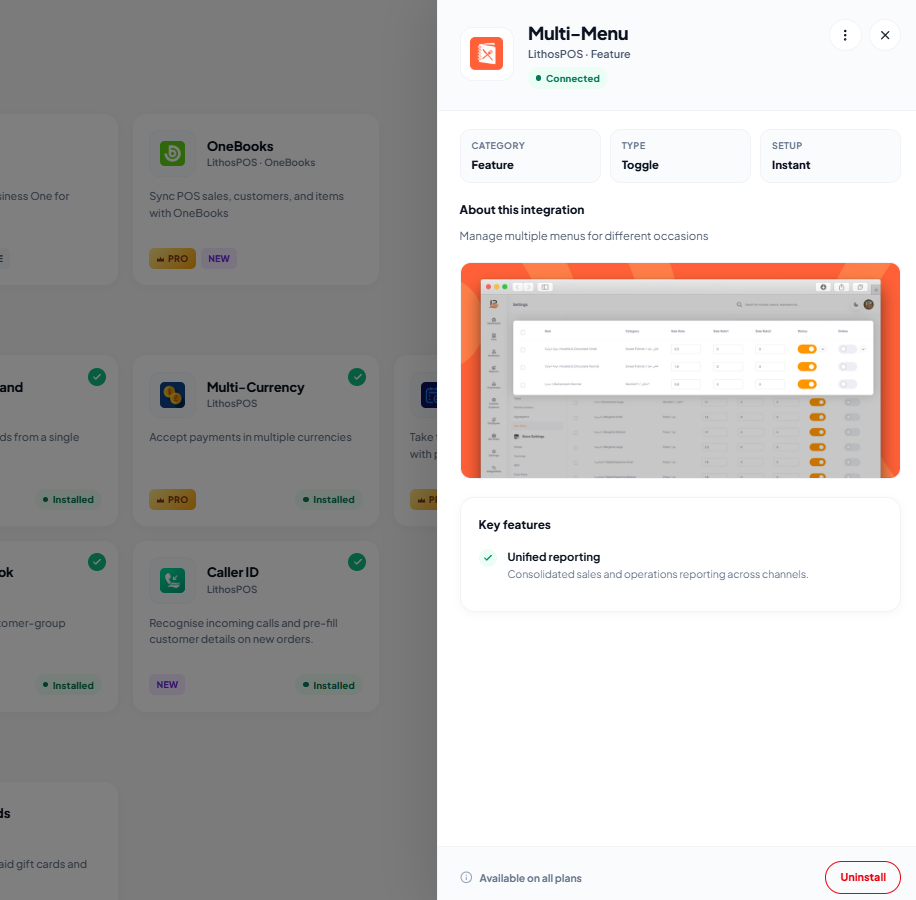
Task: Click the Category Feature info card
Action: (530, 156)
